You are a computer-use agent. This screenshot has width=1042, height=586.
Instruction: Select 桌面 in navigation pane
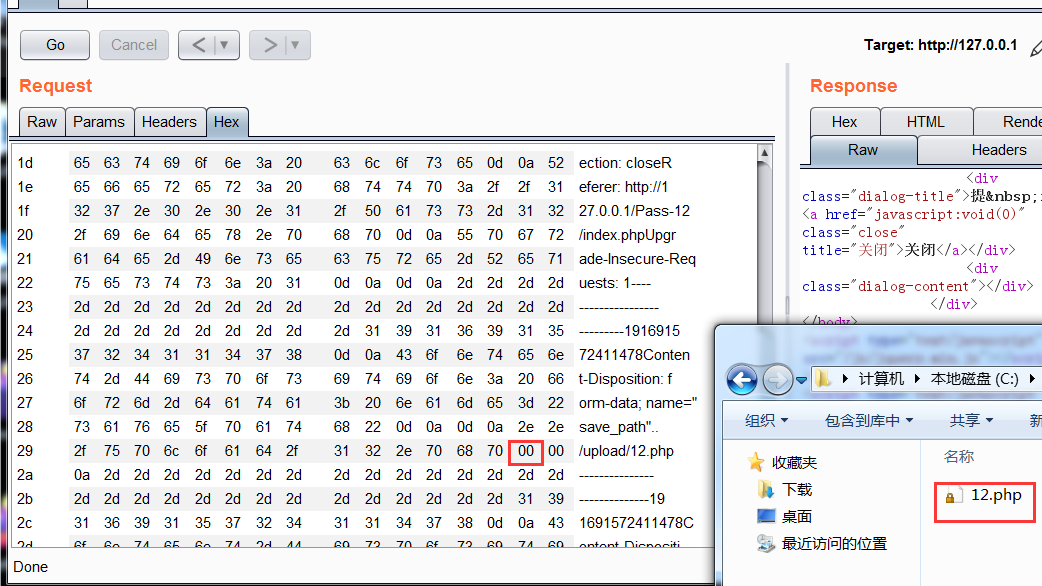point(797,516)
